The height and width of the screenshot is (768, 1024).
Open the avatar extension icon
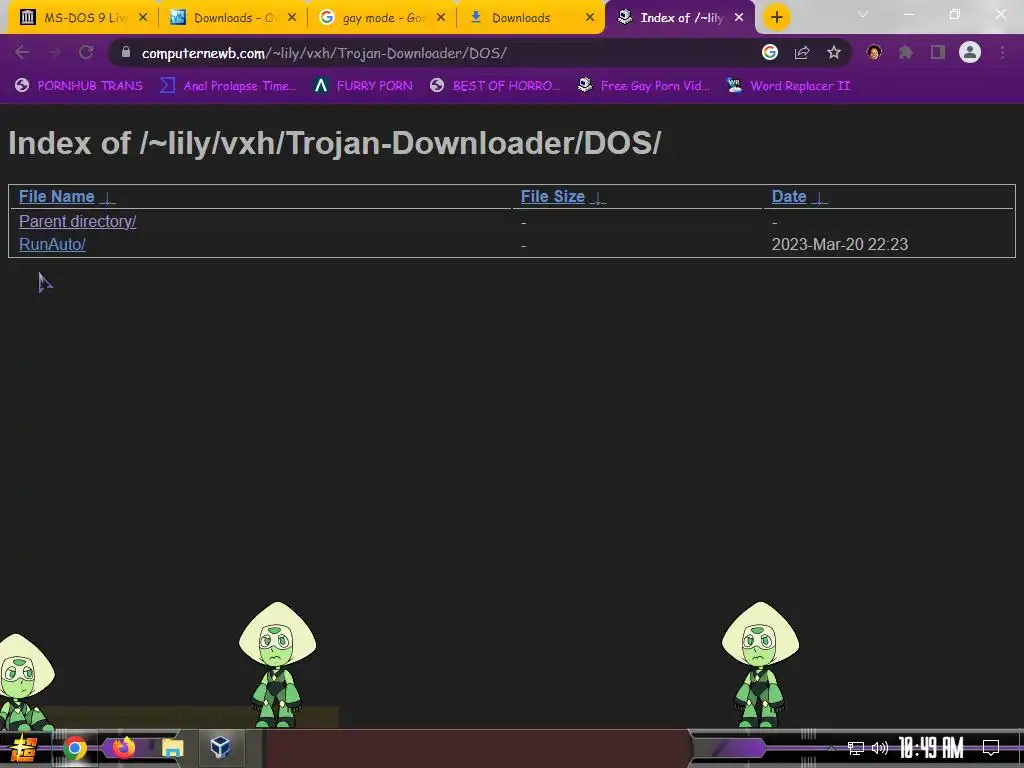click(x=874, y=52)
